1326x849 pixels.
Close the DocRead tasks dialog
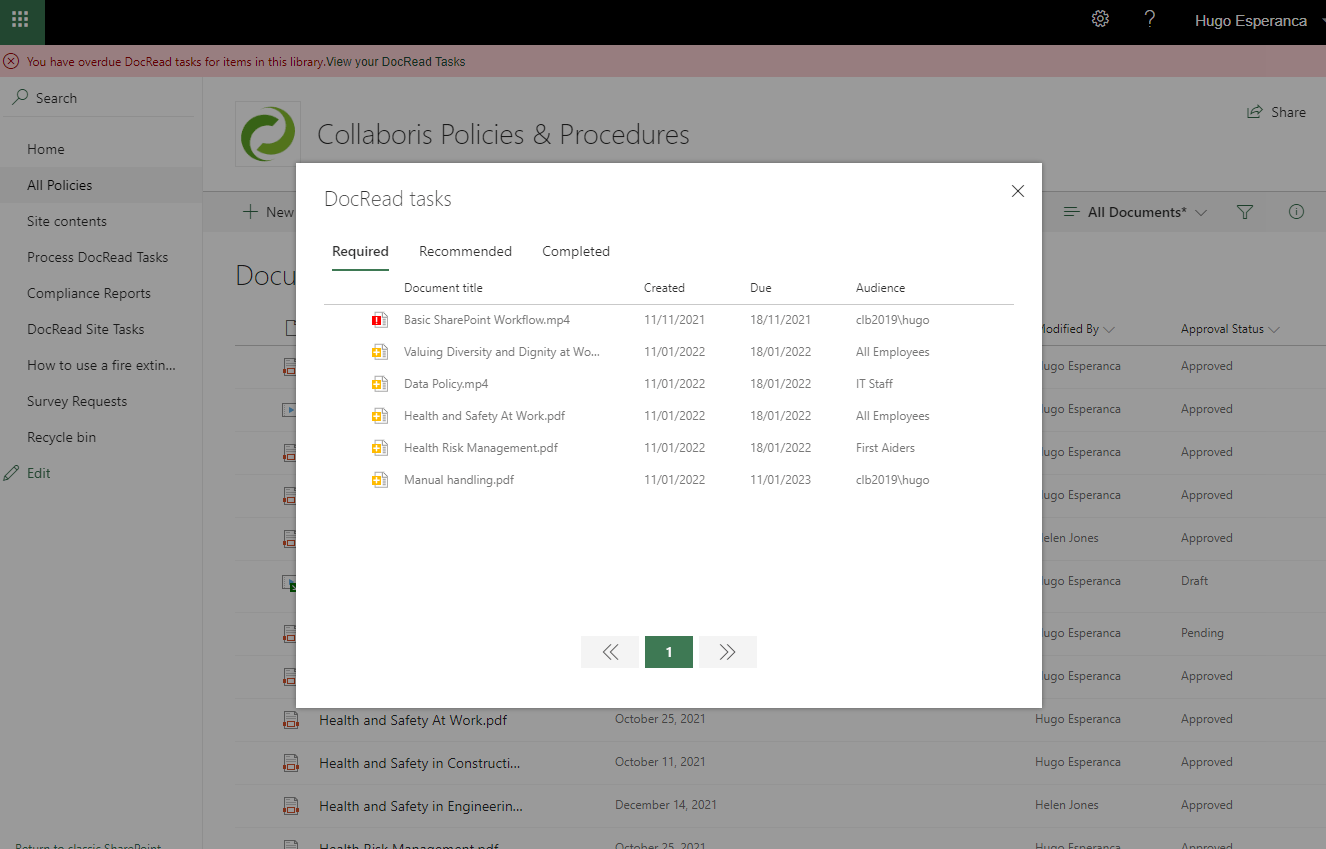point(1018,191)
